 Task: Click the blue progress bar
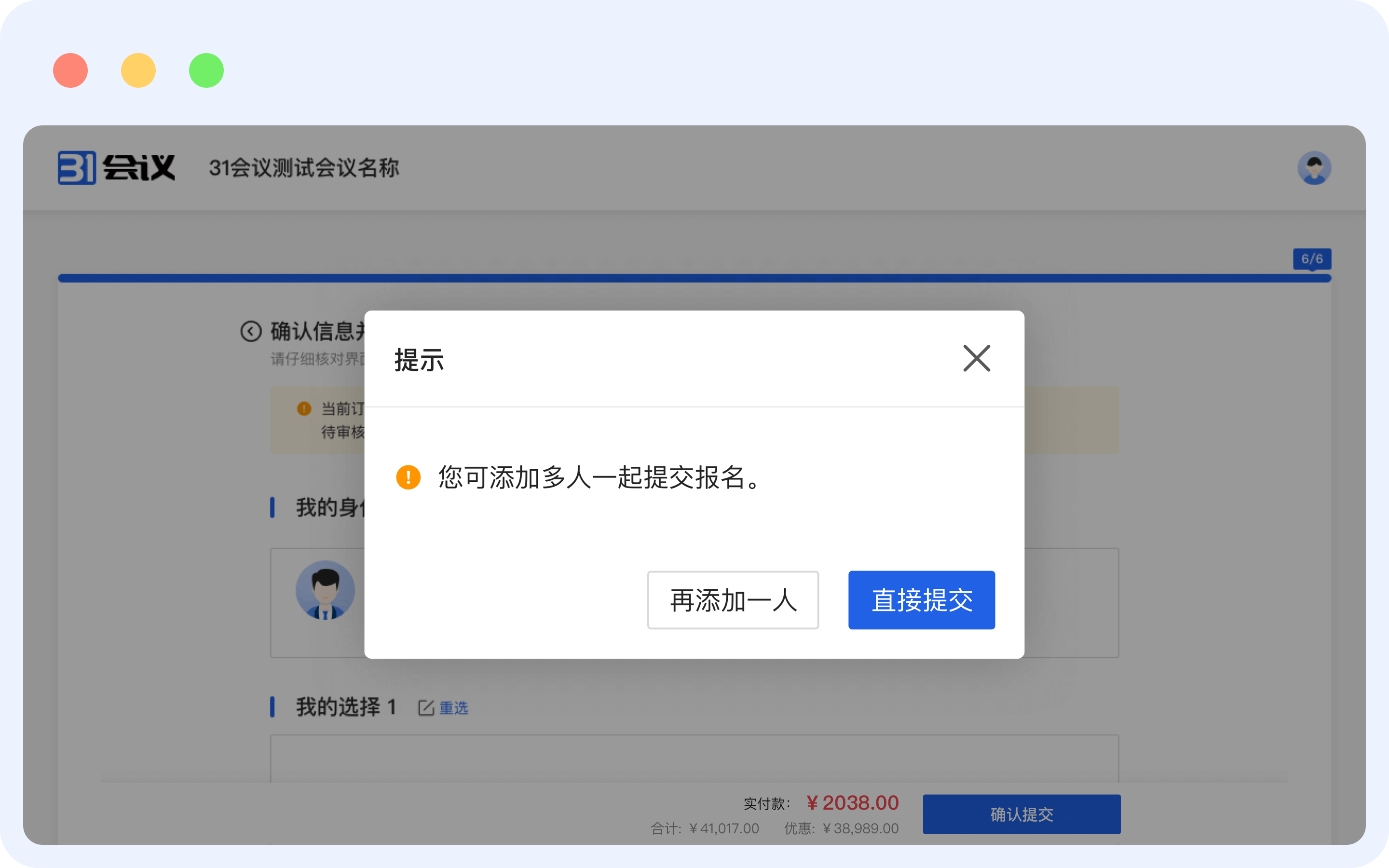[689, 278]
